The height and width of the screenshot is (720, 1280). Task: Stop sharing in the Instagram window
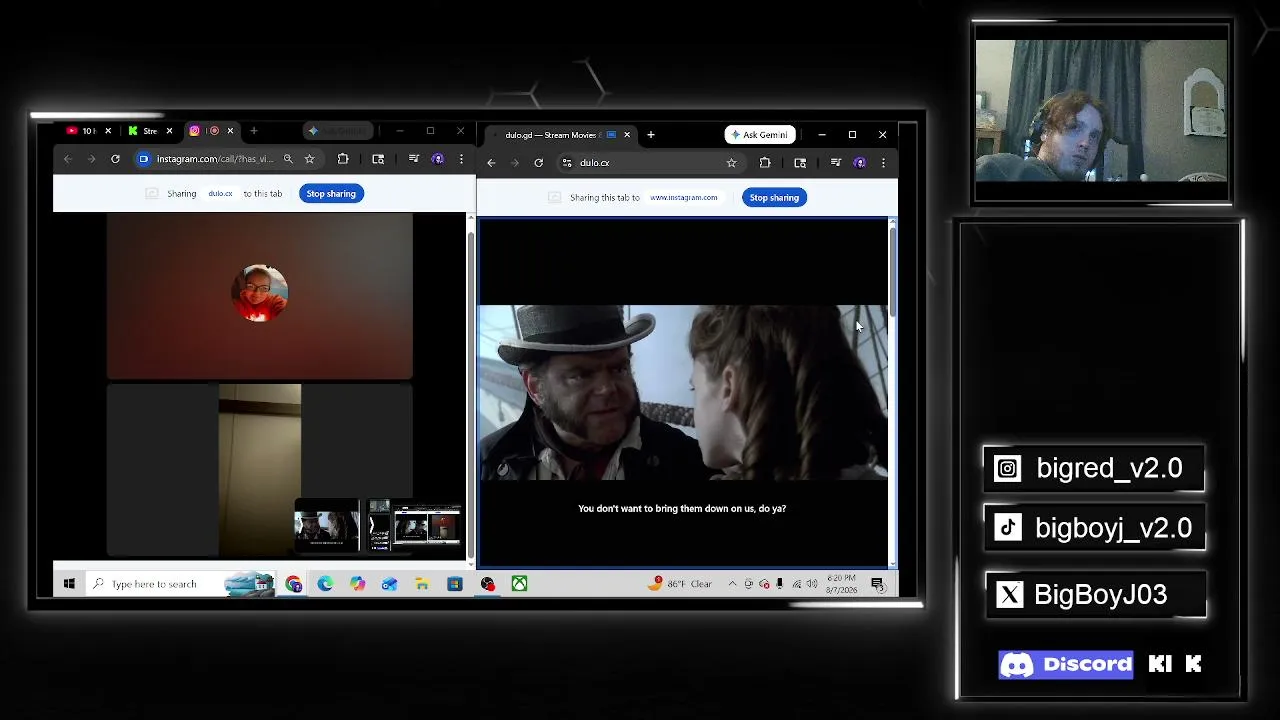331,194
